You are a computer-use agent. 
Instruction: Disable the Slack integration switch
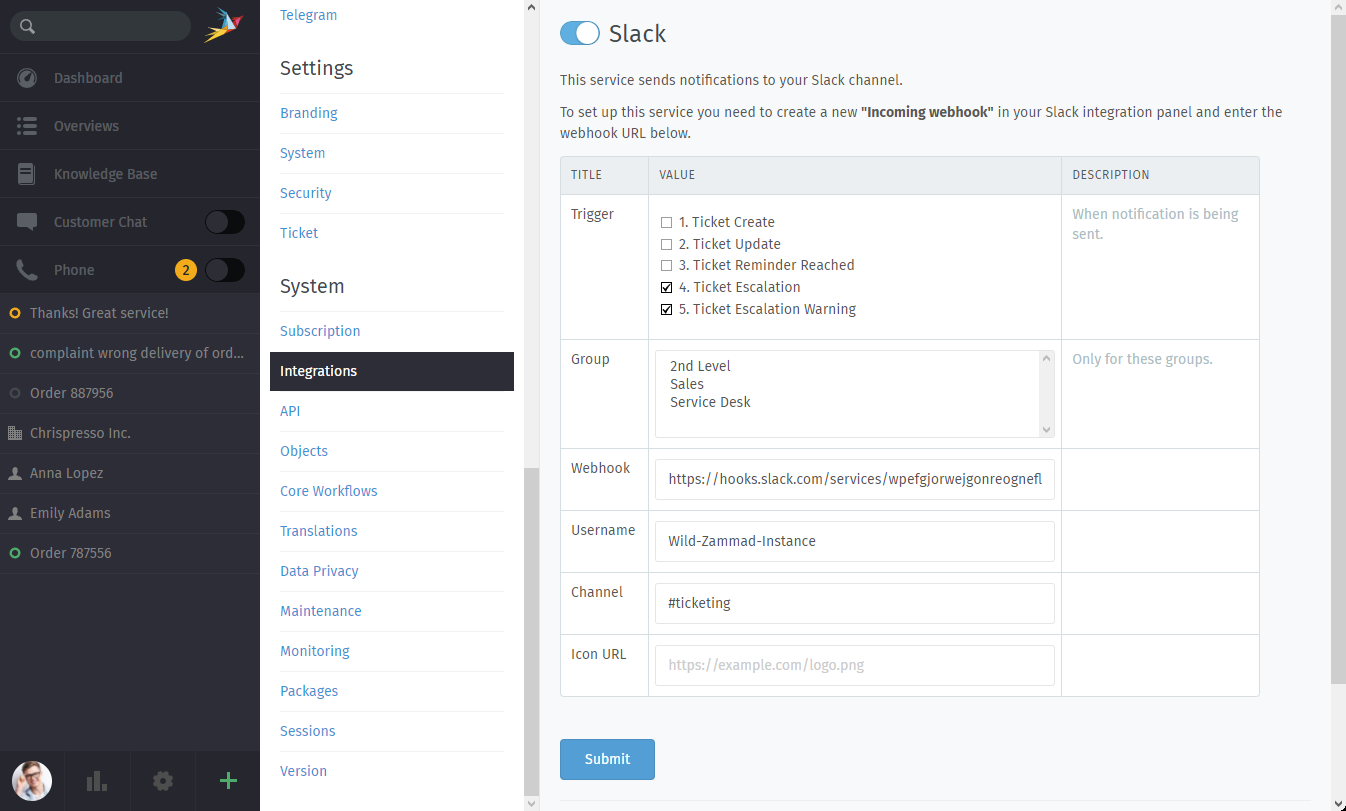580,33
